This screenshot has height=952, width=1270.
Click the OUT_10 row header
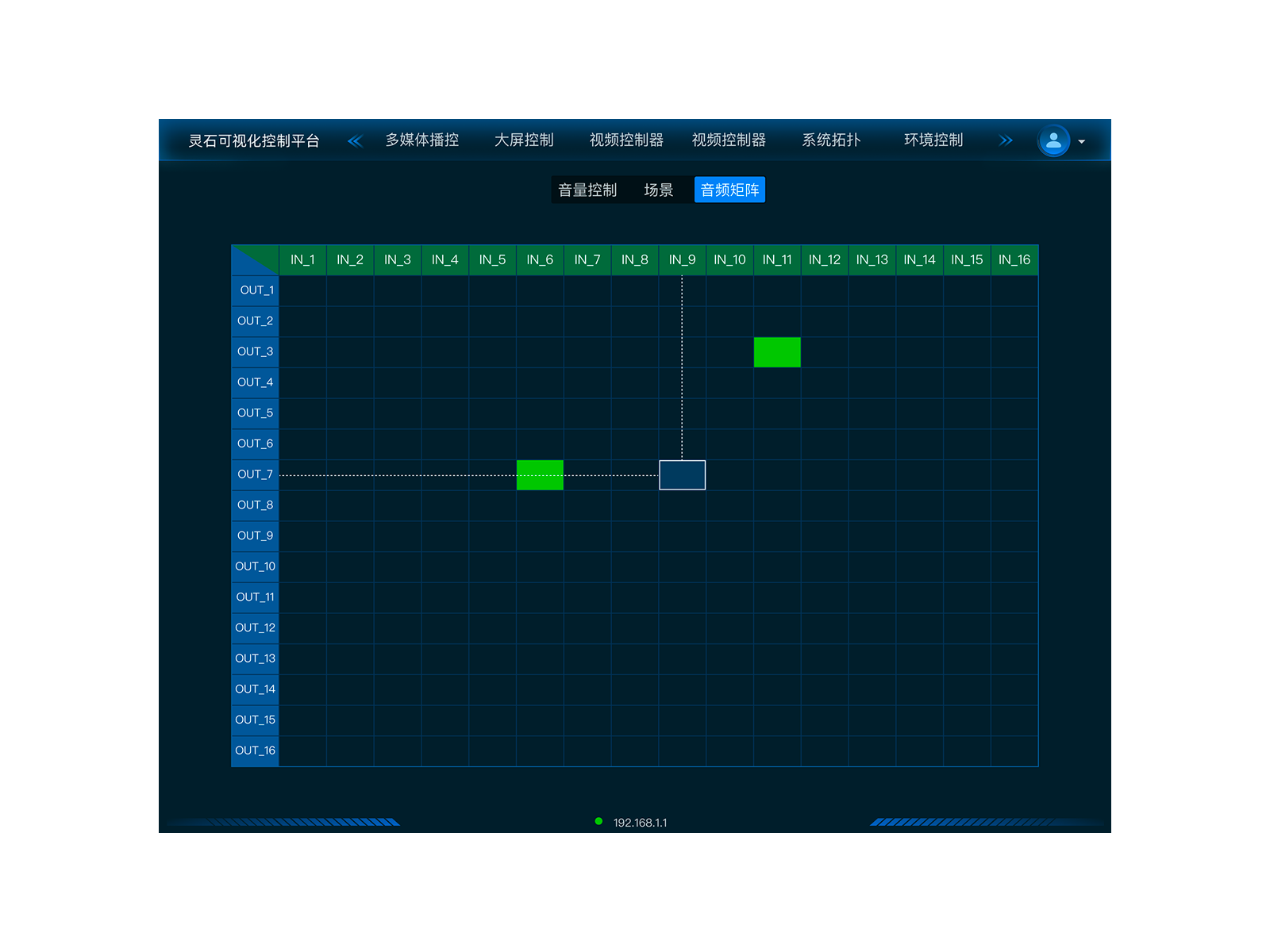point(256,566)
